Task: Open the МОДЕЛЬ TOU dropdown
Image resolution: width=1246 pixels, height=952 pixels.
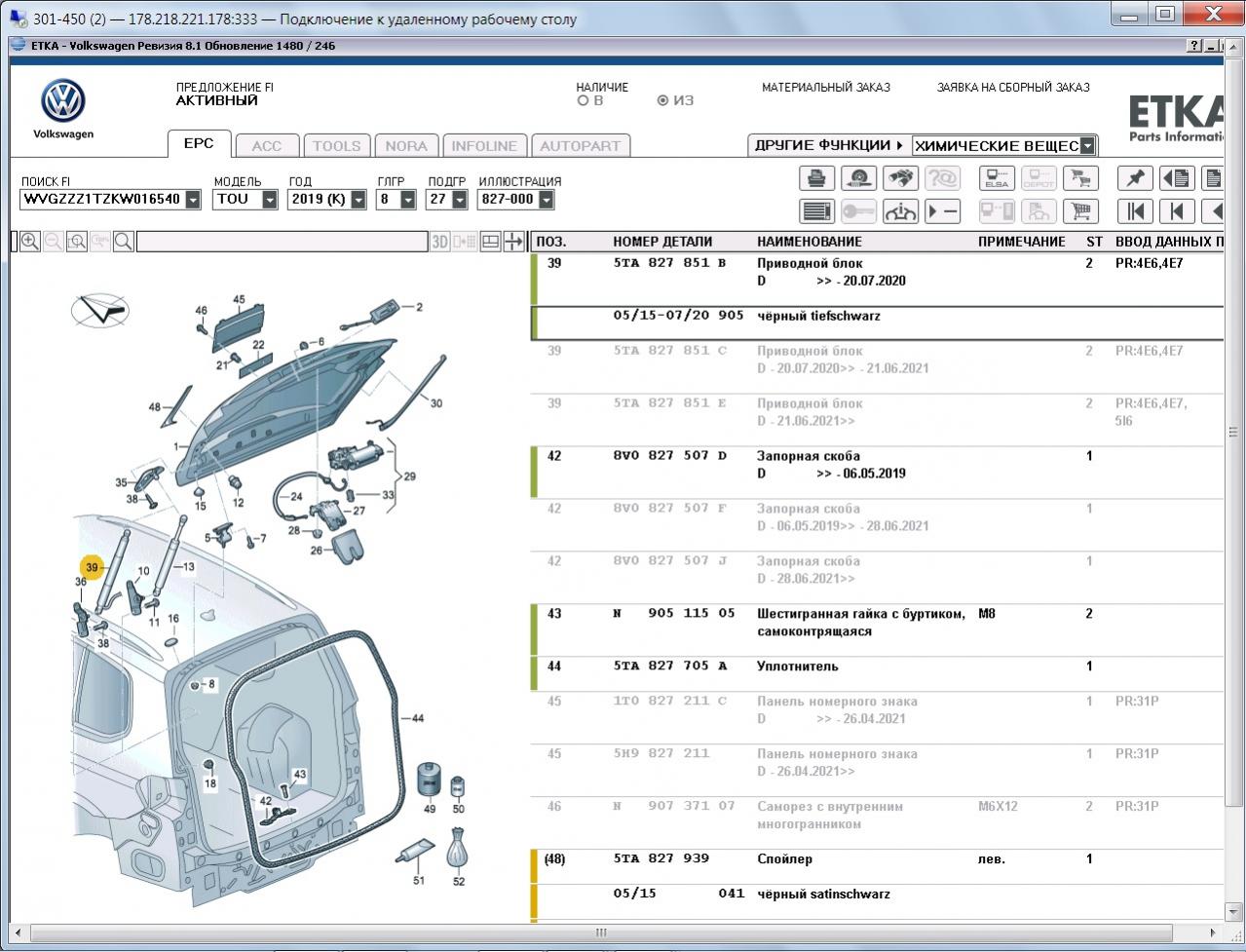Action: 270,200
